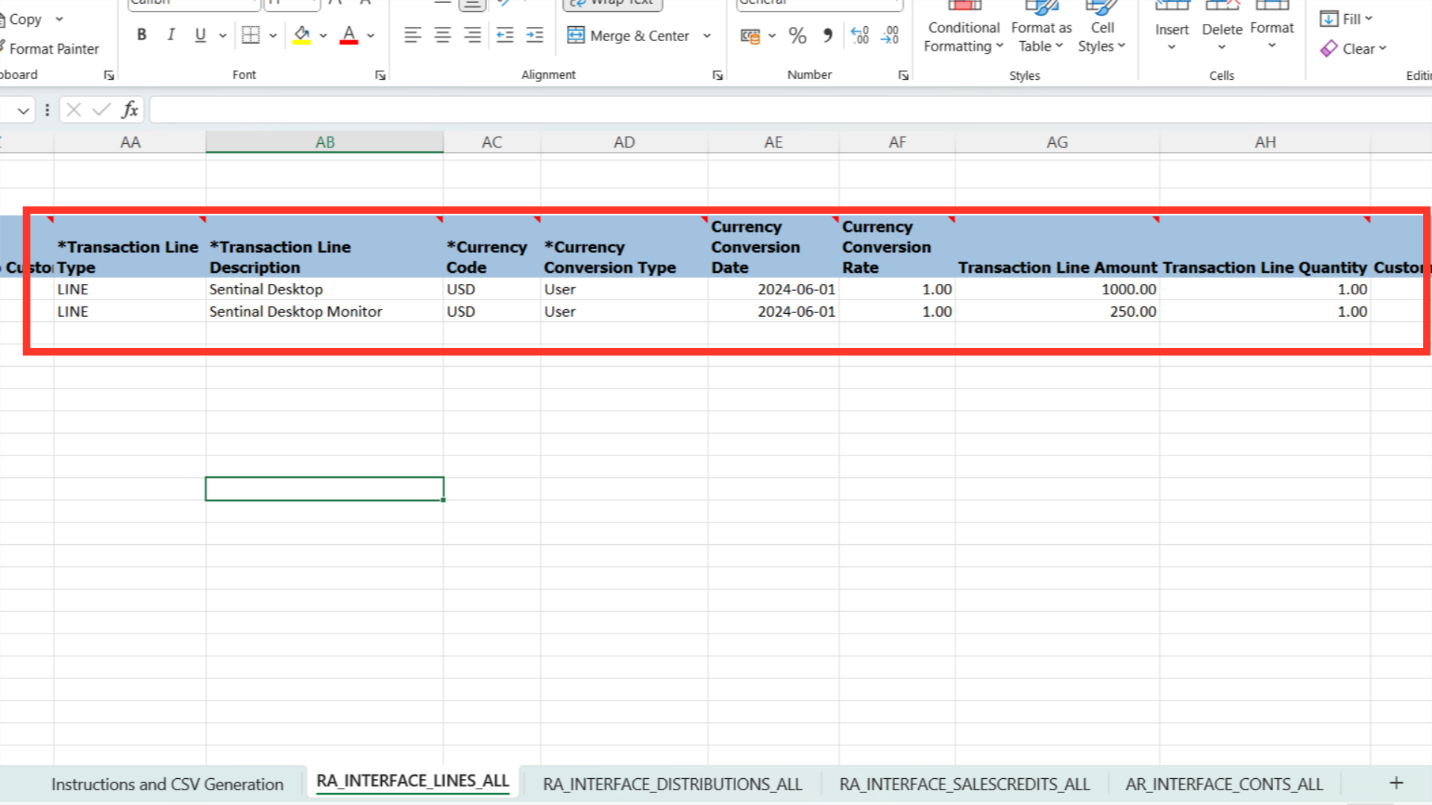Open fill color dropdown arrow
This screenshot has width=1432, height=805.
click(x=323, y=35)
